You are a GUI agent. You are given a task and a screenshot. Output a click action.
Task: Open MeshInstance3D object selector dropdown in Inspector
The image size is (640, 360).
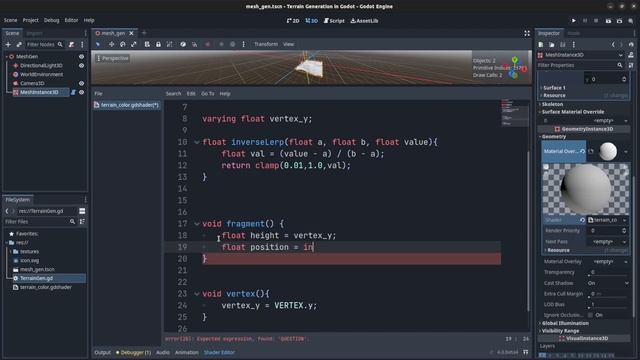point(581,55)
